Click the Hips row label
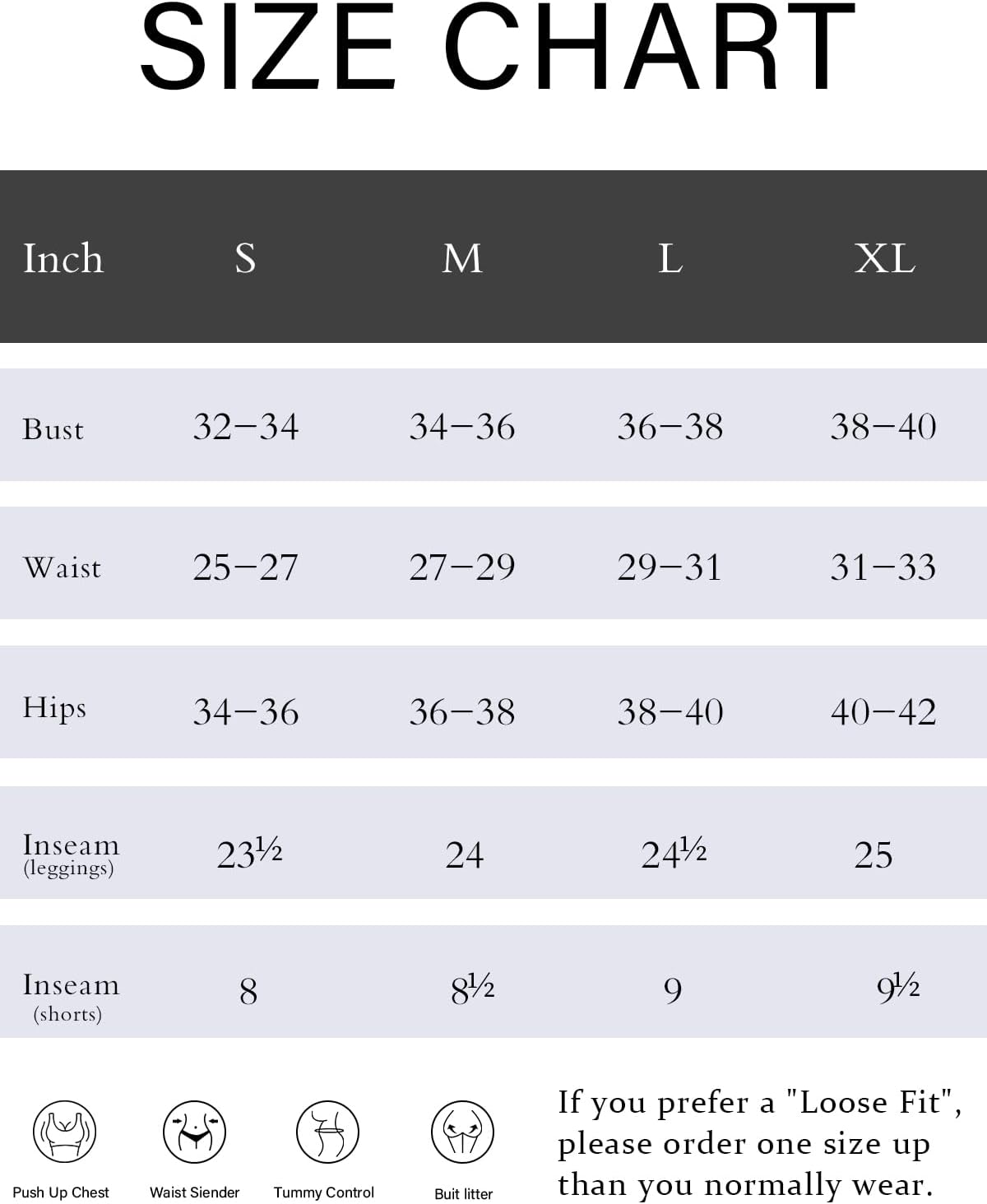The width and height of the screenshot is (987, 1204). (54, 708)
